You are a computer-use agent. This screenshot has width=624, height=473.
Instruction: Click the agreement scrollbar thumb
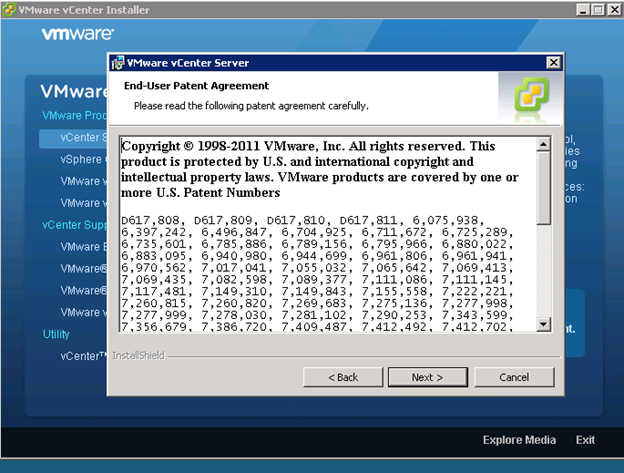coord(543,188)
